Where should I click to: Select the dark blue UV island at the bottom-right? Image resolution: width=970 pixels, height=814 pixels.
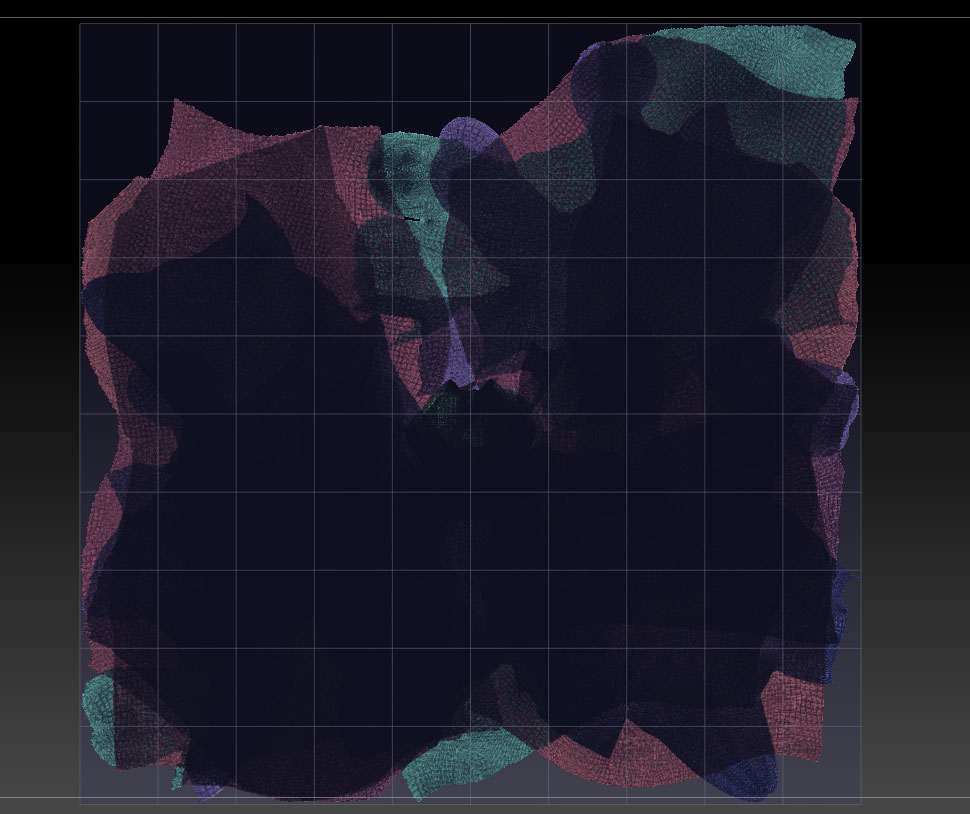coord(745,778)
